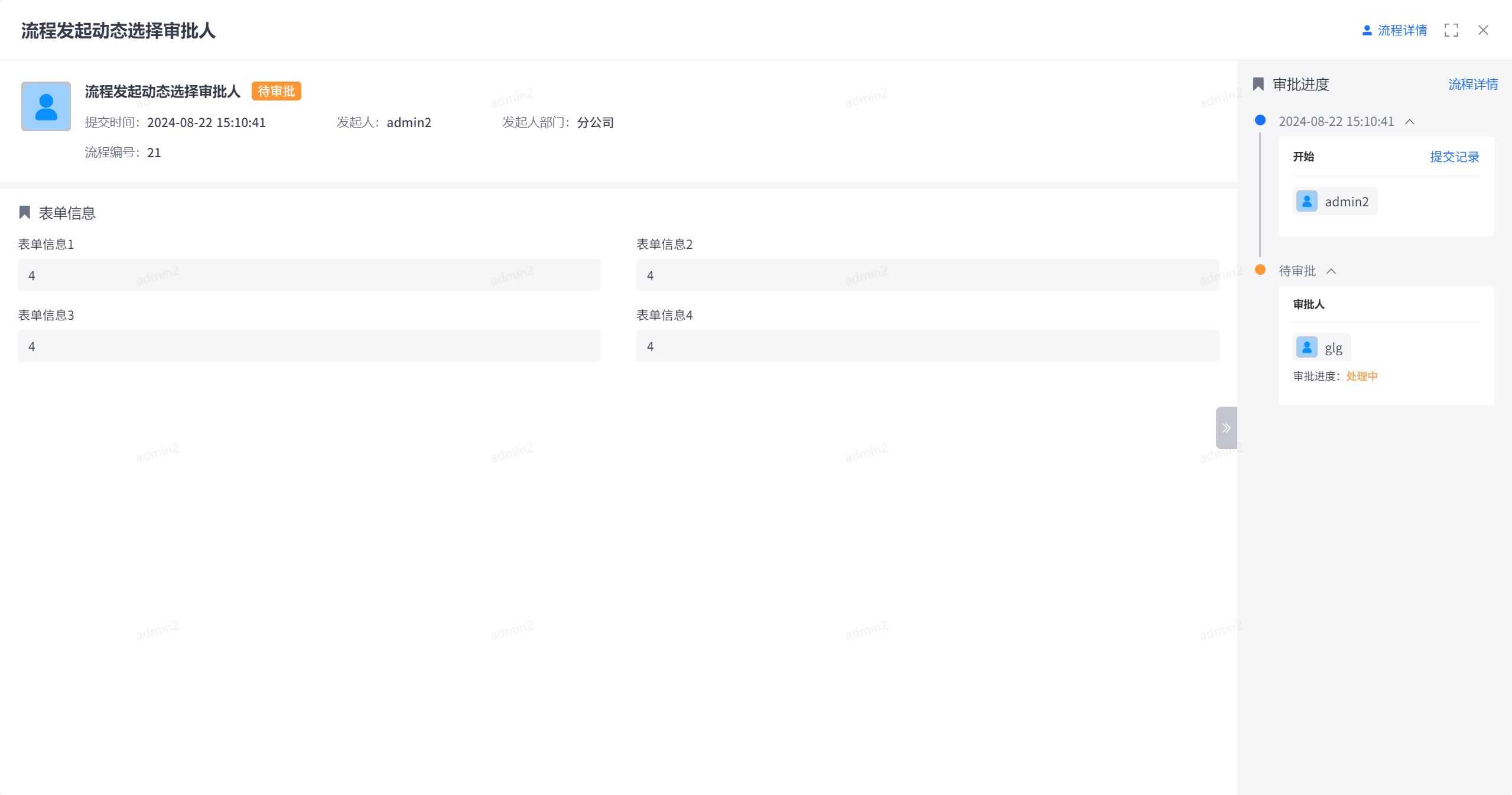This screenshot has height=795, width=1512.
Task: Click the bookmark icon beside 审批进度
Action: coord(1259,85)
